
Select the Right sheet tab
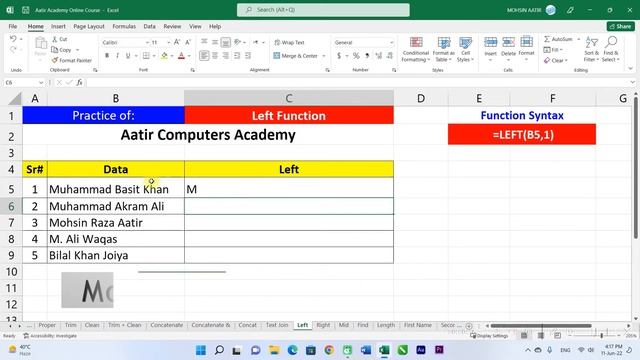tap(323, 325)
